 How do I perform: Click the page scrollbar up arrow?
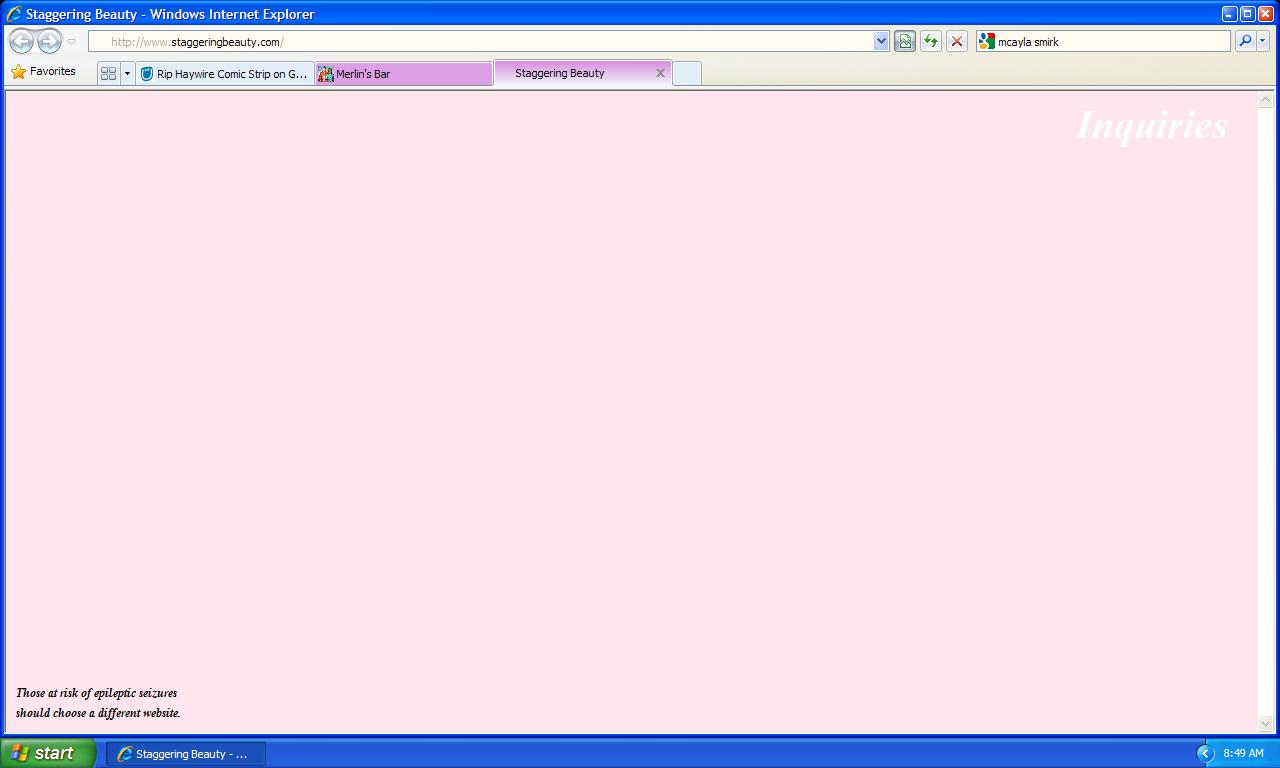1265,99
